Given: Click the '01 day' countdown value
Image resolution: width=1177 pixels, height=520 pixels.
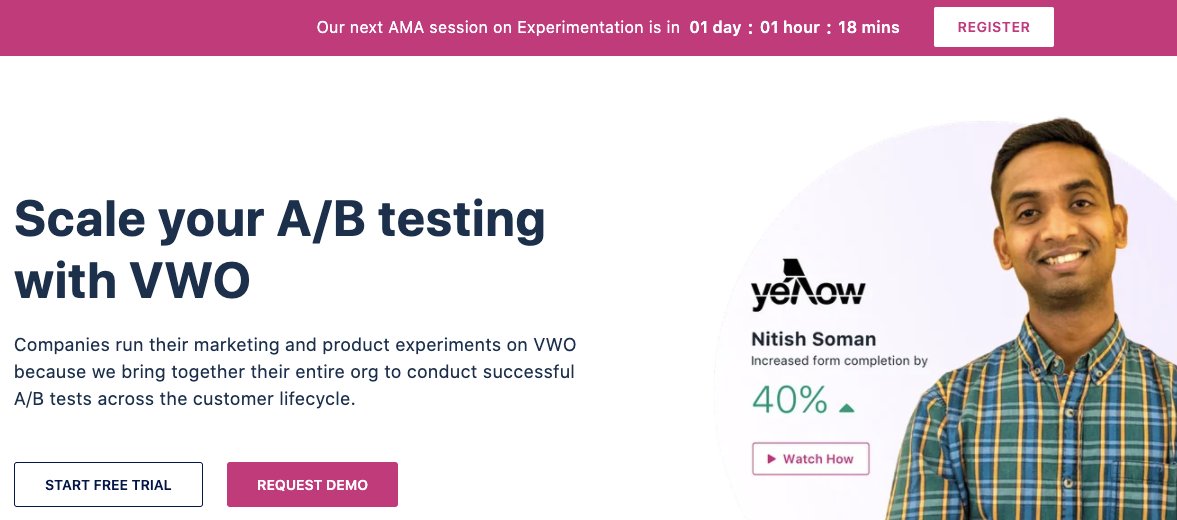Looking at the screenshot, I should (715, 28).
